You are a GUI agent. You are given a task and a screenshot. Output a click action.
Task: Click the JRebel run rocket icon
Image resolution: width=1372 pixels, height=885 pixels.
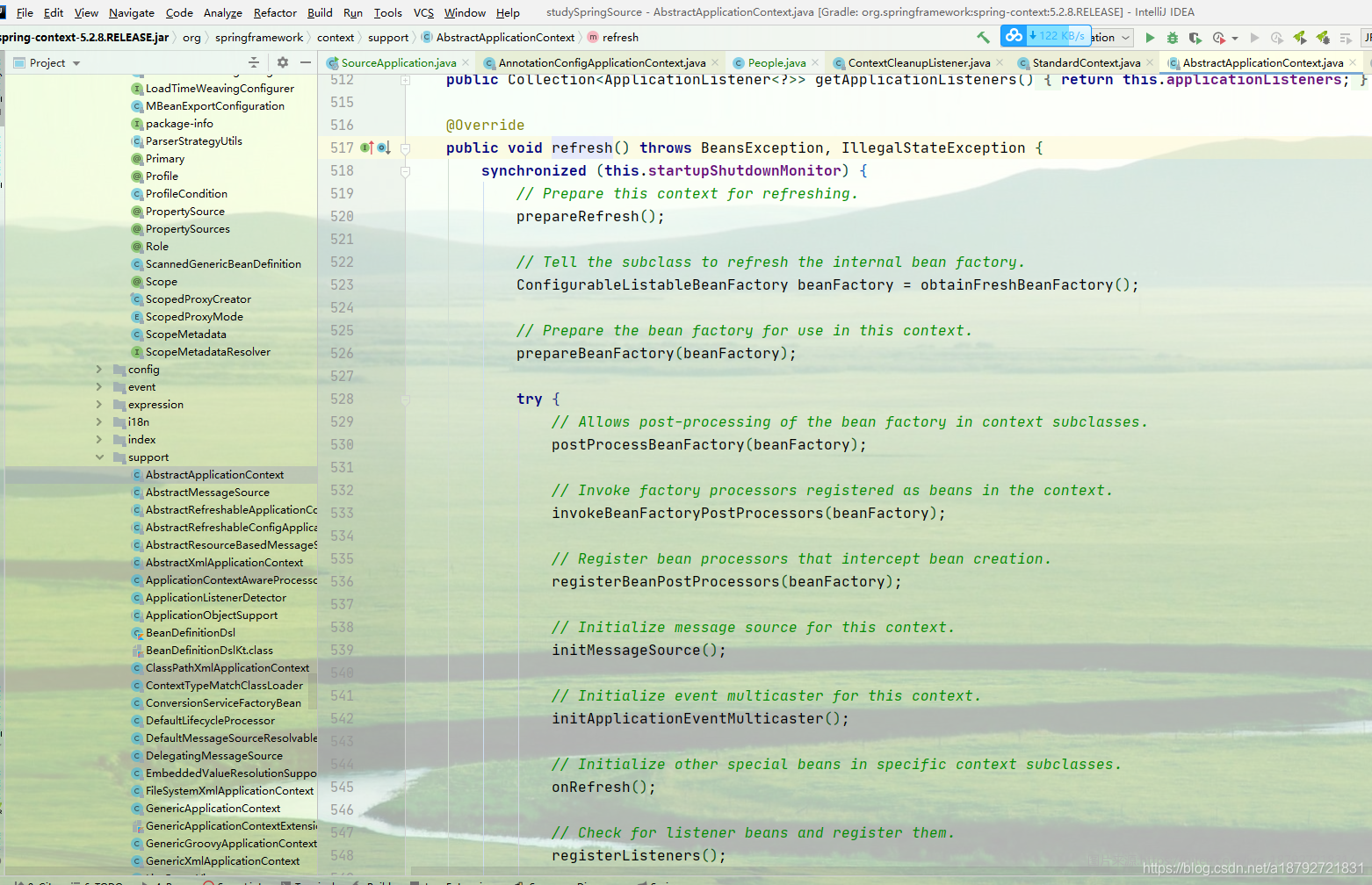[1300, 38]
